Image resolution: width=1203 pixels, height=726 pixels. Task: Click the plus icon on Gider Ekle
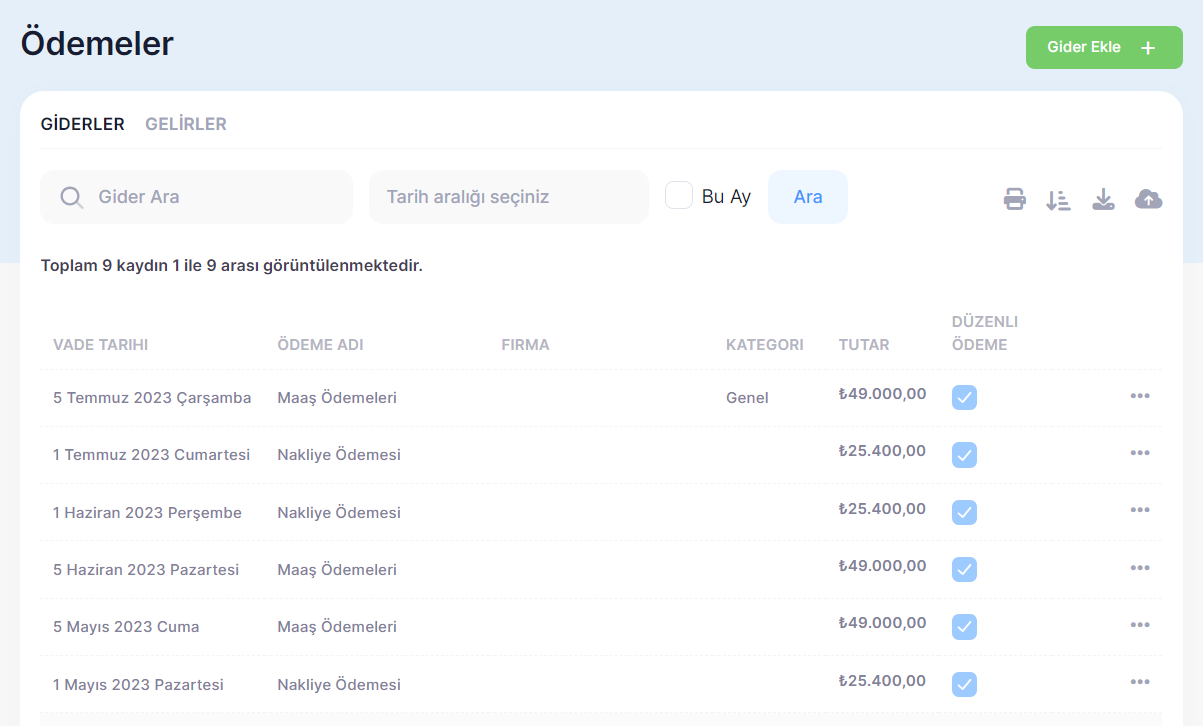(x=1148, y=48)
